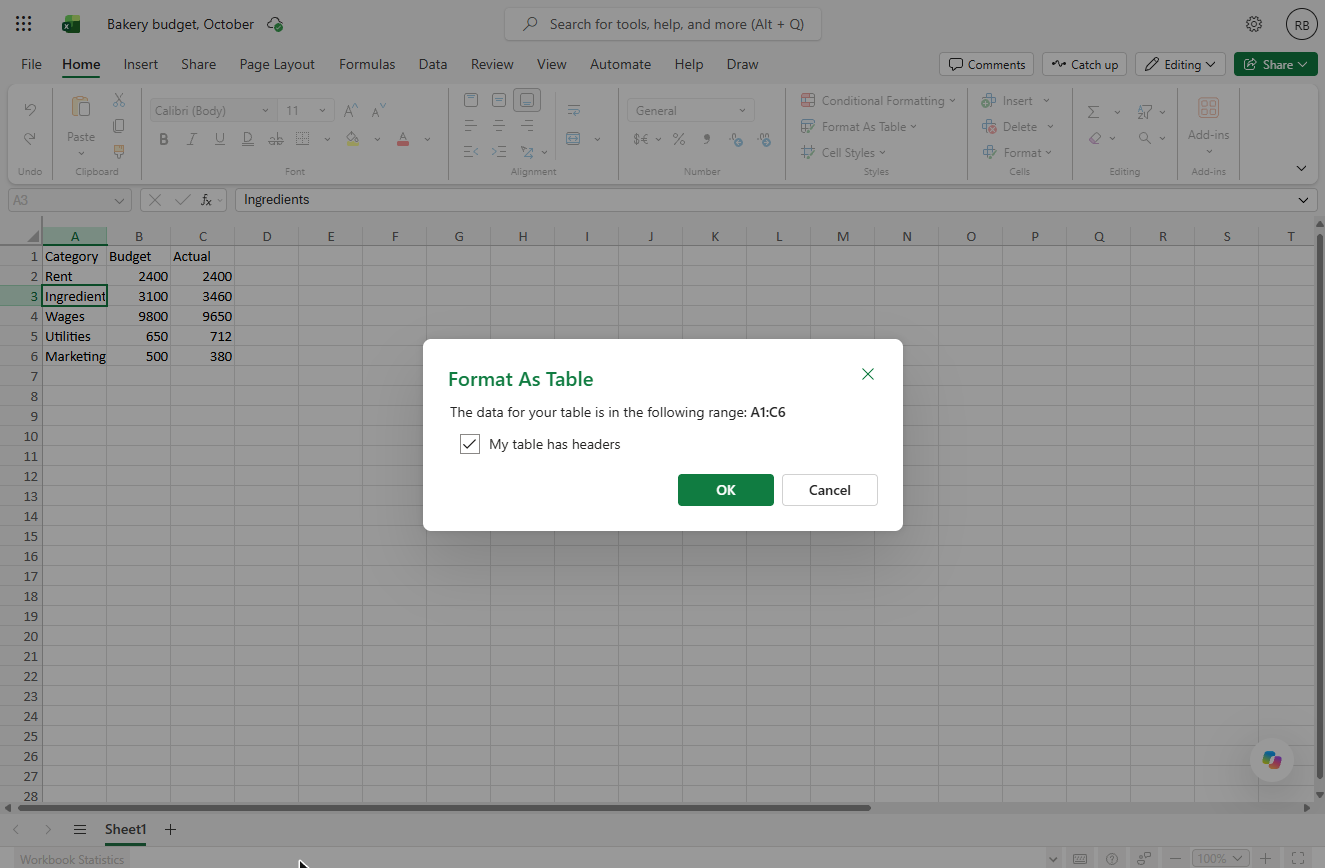Click the AutoSum sigma icon
Viewport: 1325px width, 868px height.
(x=1094, y=112)
